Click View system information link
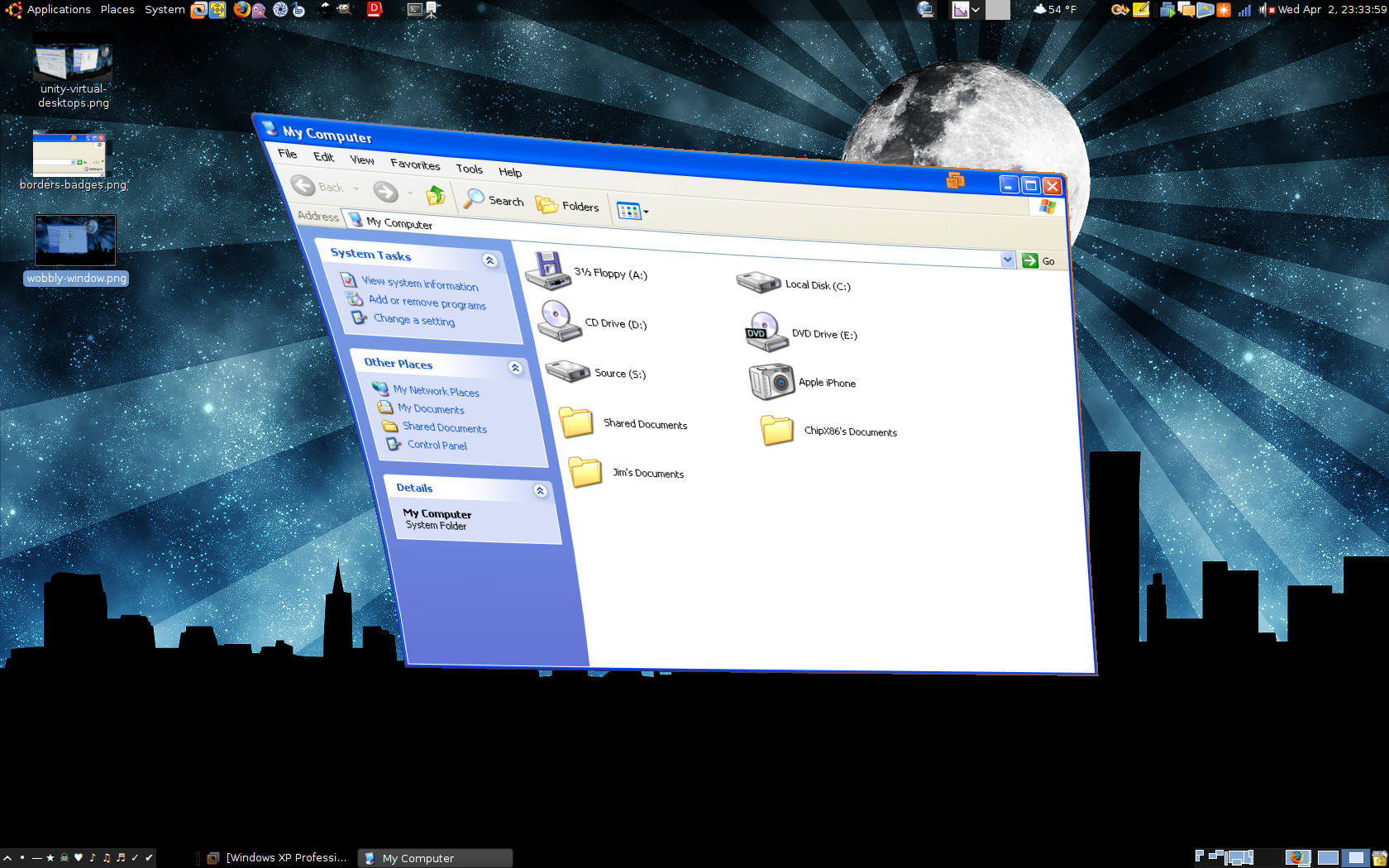Viewport: 1389px width, 868px height. tap(420, 284)
